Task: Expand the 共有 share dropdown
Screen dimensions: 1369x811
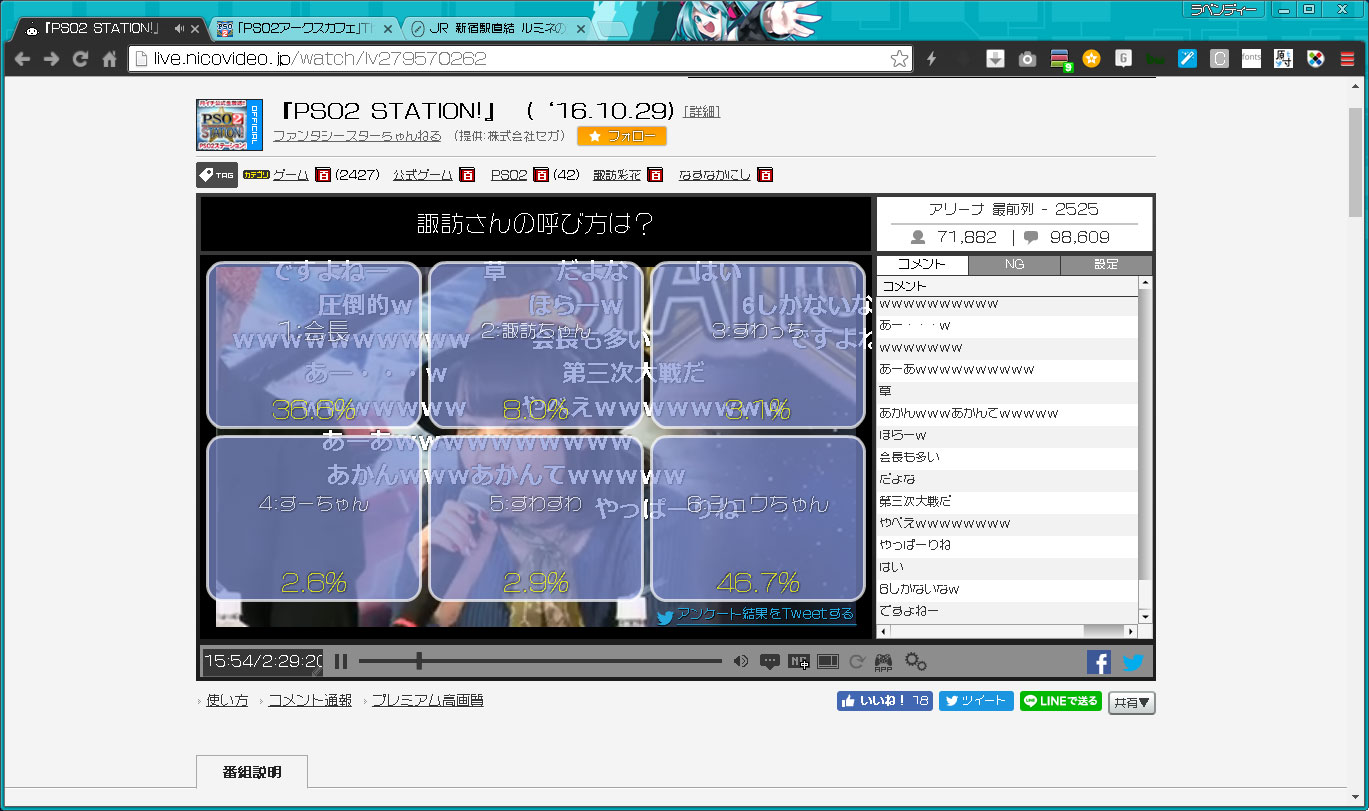Action: [1132, 702]
